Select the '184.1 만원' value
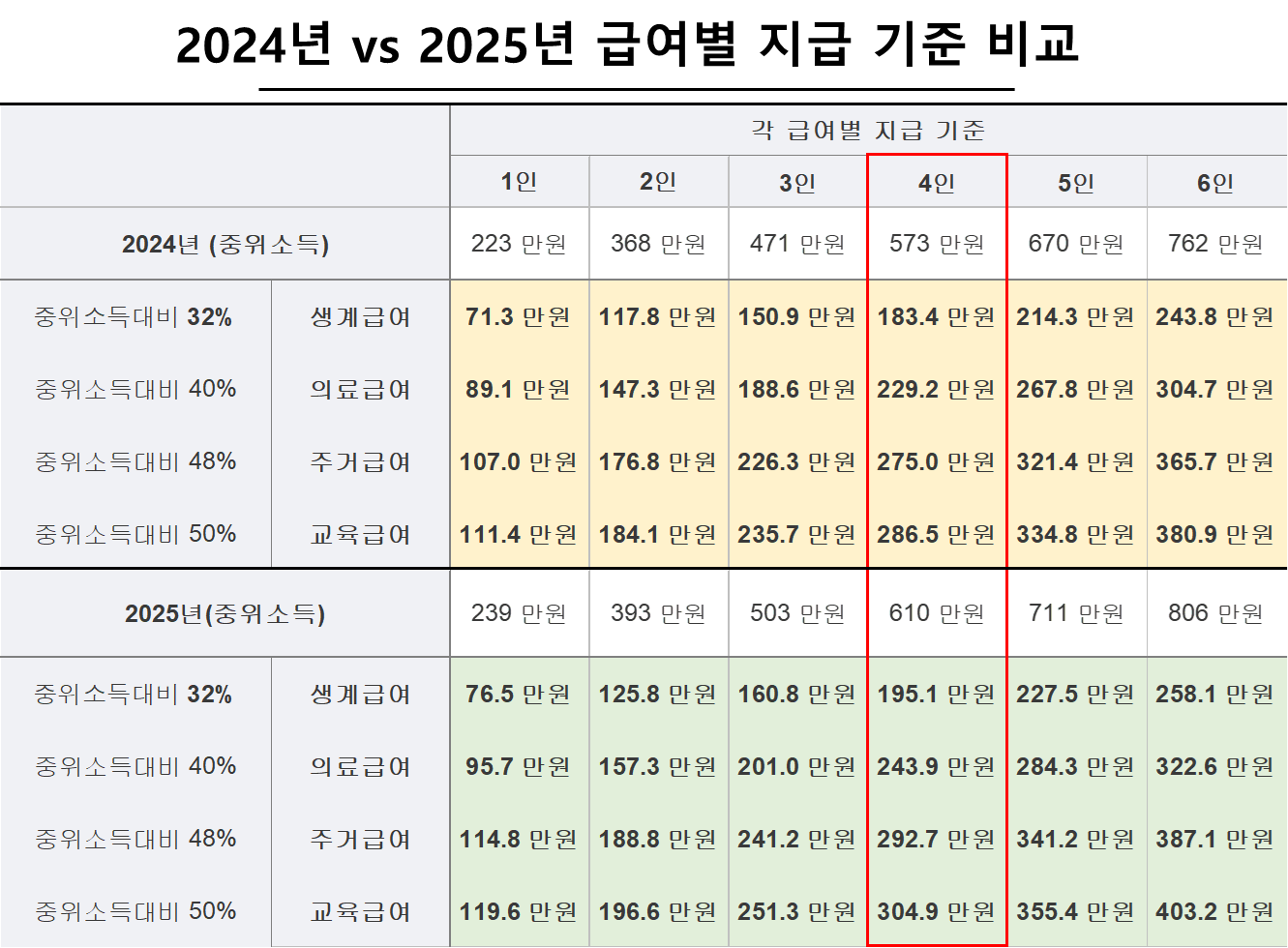The width and height of the screenshot is (1288, 948). pyautogui.click(x=658, y=535)
